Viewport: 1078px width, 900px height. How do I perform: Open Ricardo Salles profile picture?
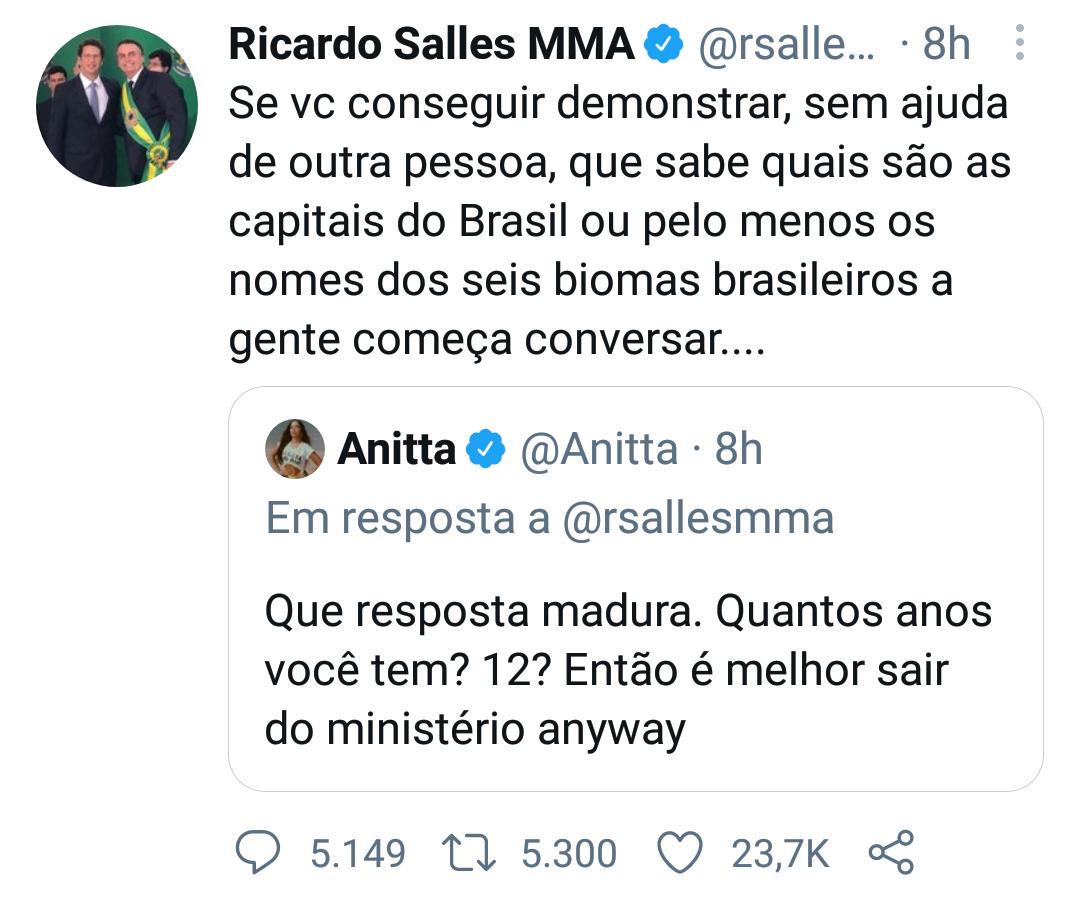pos(117,106)
